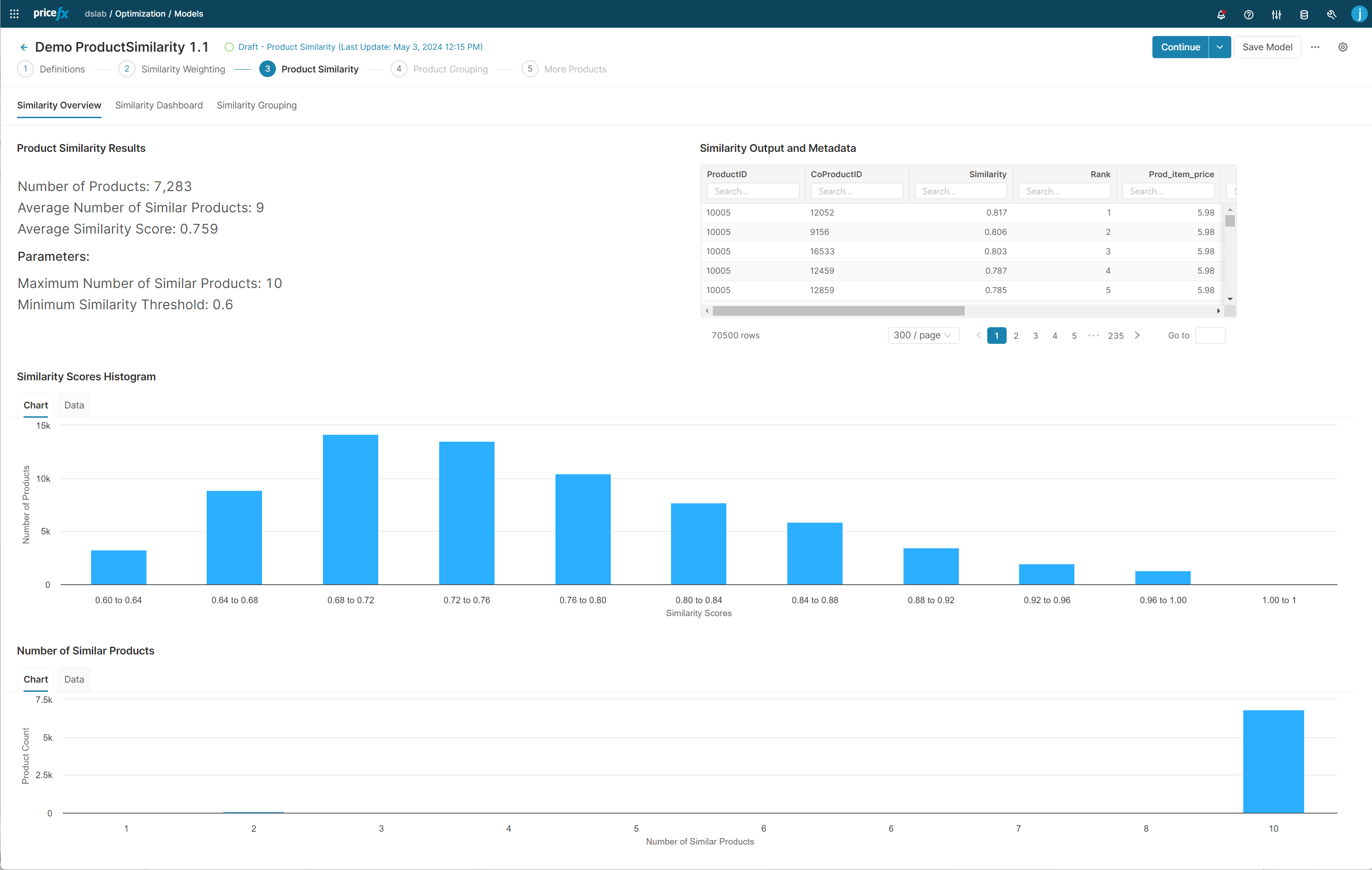
Task: Open the database icon in header
Action: (1304, 15)
